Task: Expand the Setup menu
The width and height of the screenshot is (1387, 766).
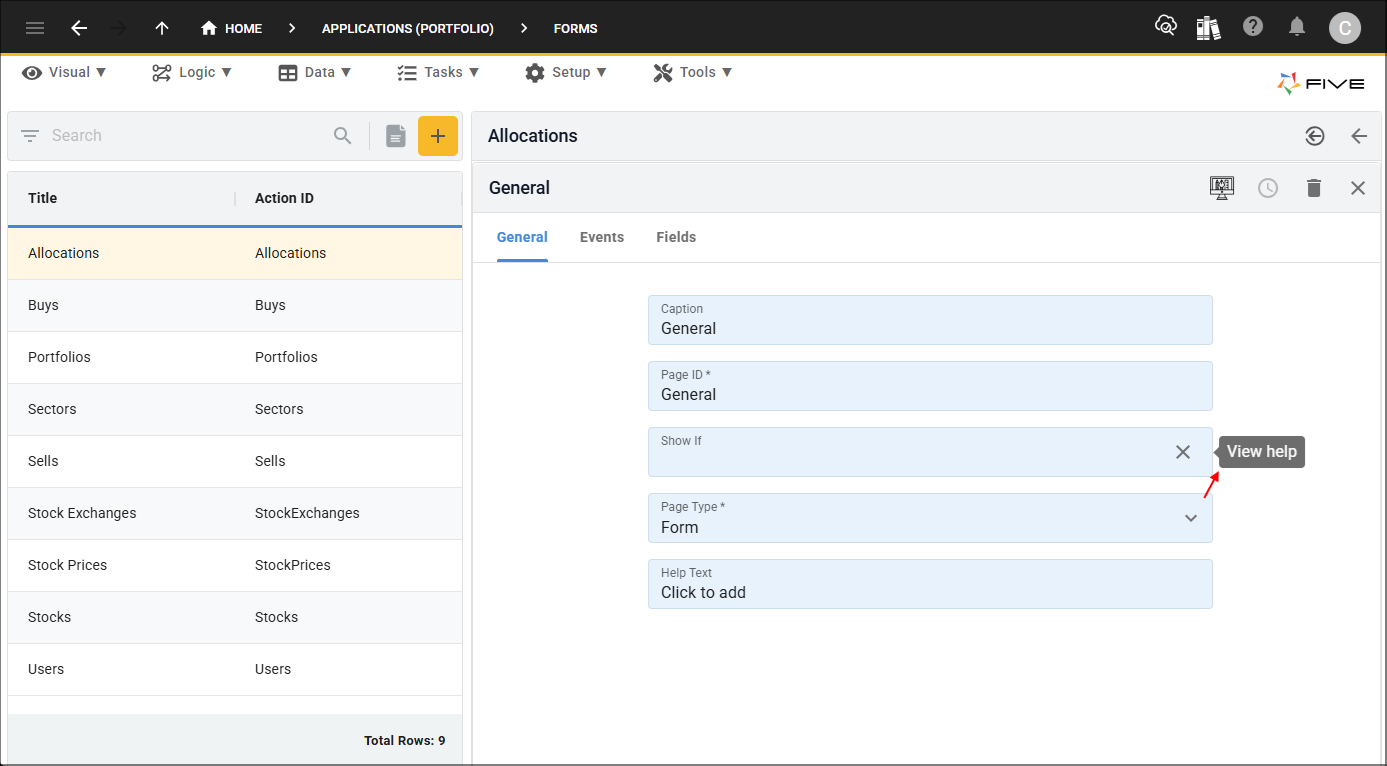Action: click(x=566, y=72)
